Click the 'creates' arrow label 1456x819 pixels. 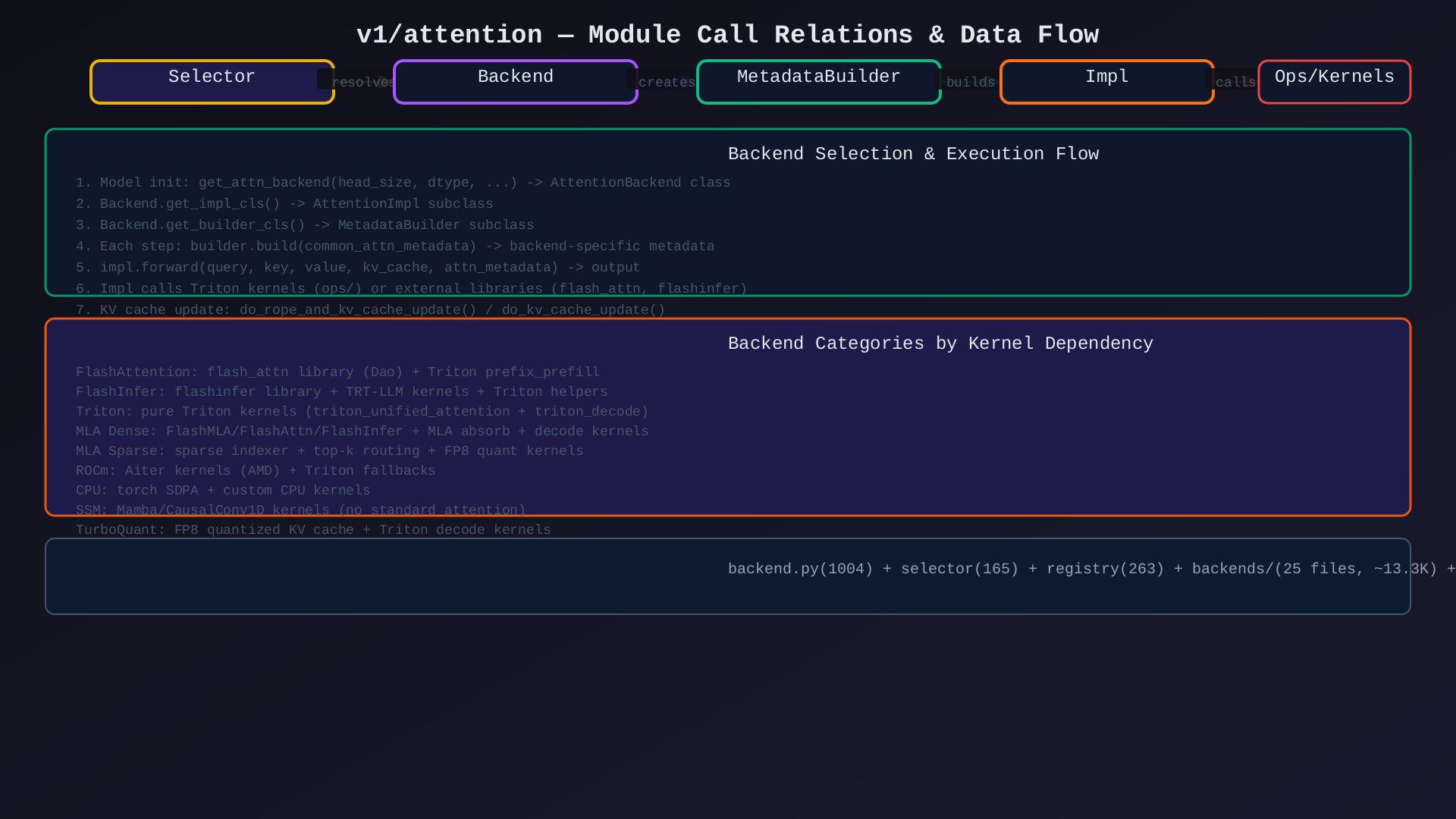(667, 83)
